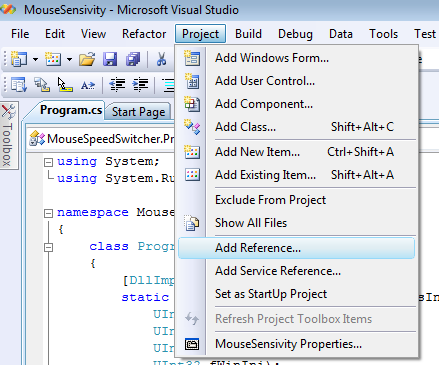Collapse the using directives region
The height and width of the screenshot is (365, 439).
[x=49, y=162]
